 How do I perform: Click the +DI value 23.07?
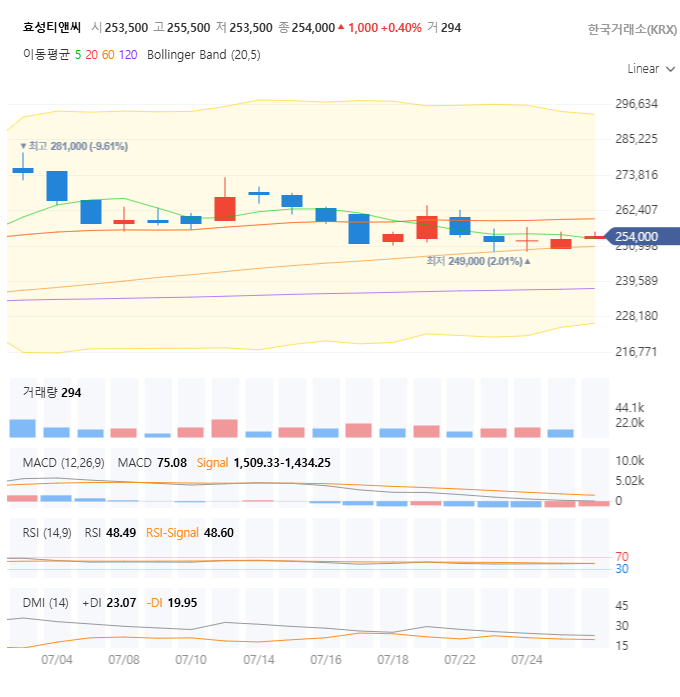coord(121,603)
